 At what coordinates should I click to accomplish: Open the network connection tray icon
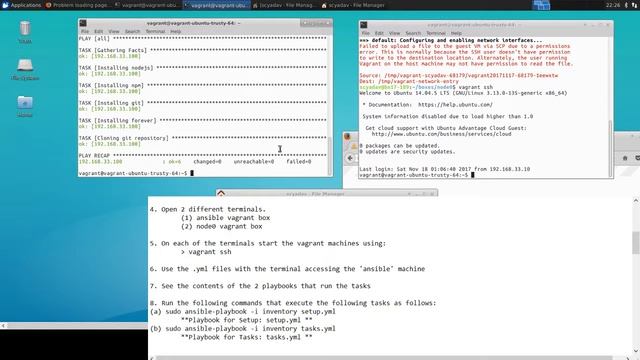click(x=635, y=5)
